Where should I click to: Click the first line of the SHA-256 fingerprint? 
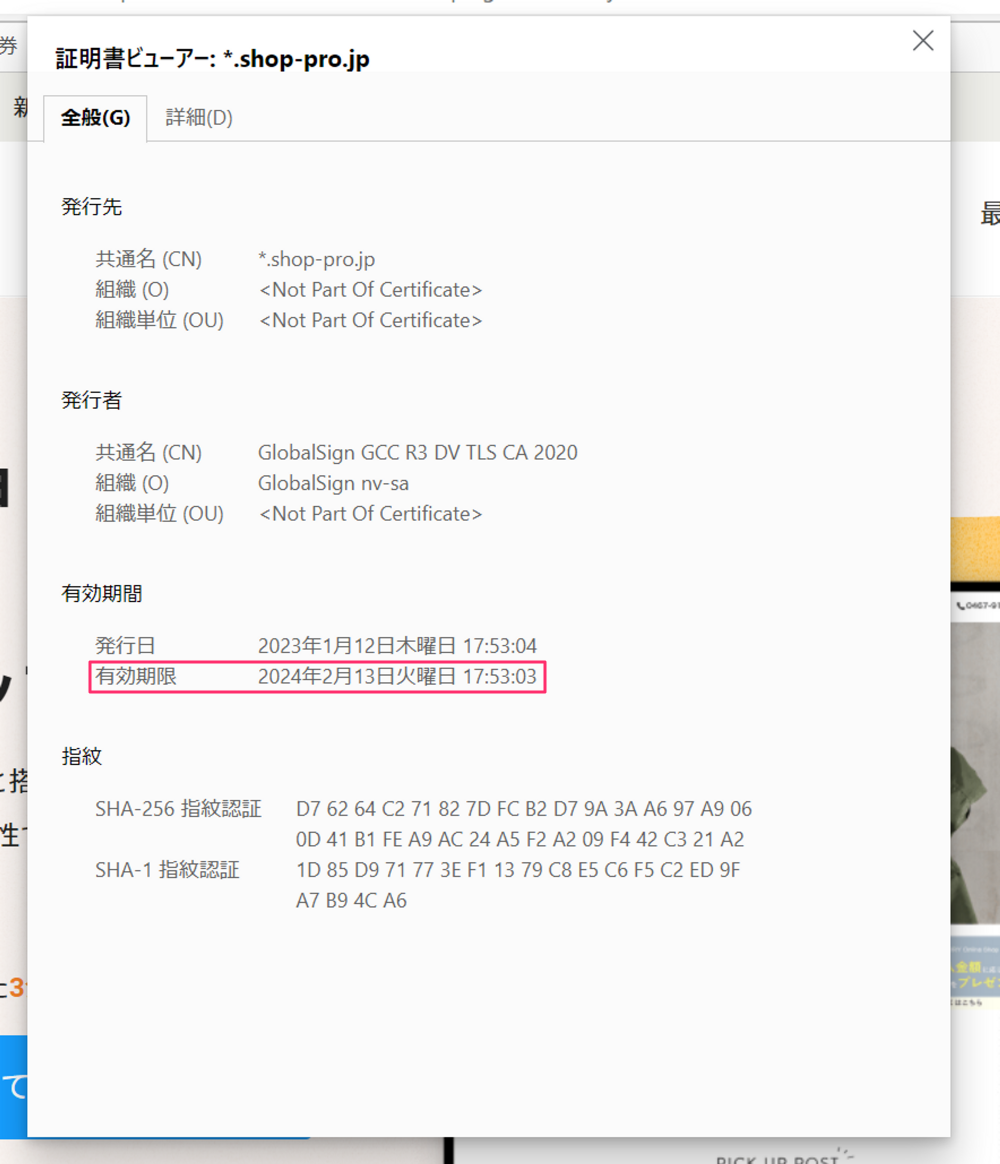(x=524, y=809)
